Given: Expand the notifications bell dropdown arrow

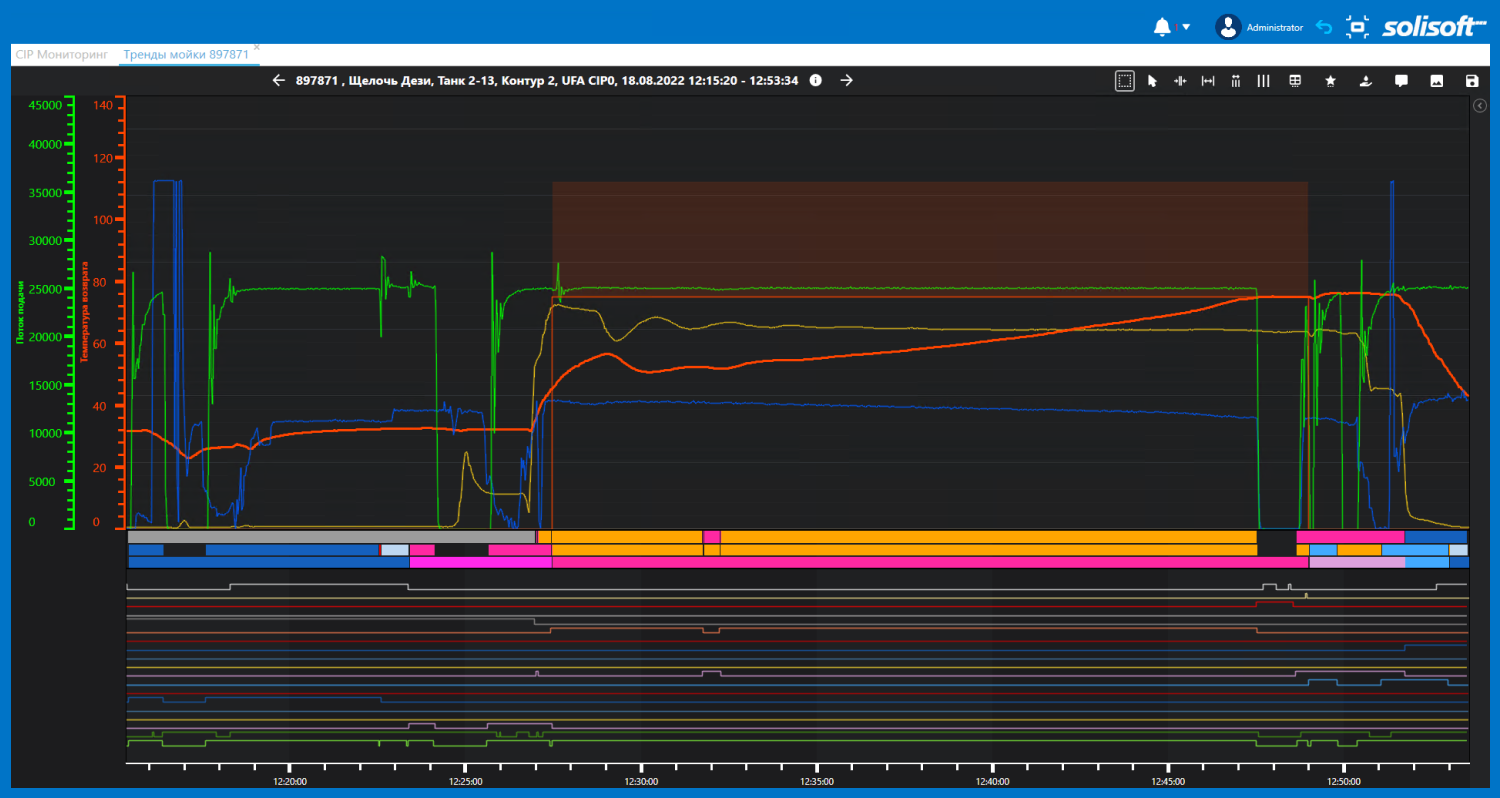Looking at the screenshot, I should tap(1186, 27).
